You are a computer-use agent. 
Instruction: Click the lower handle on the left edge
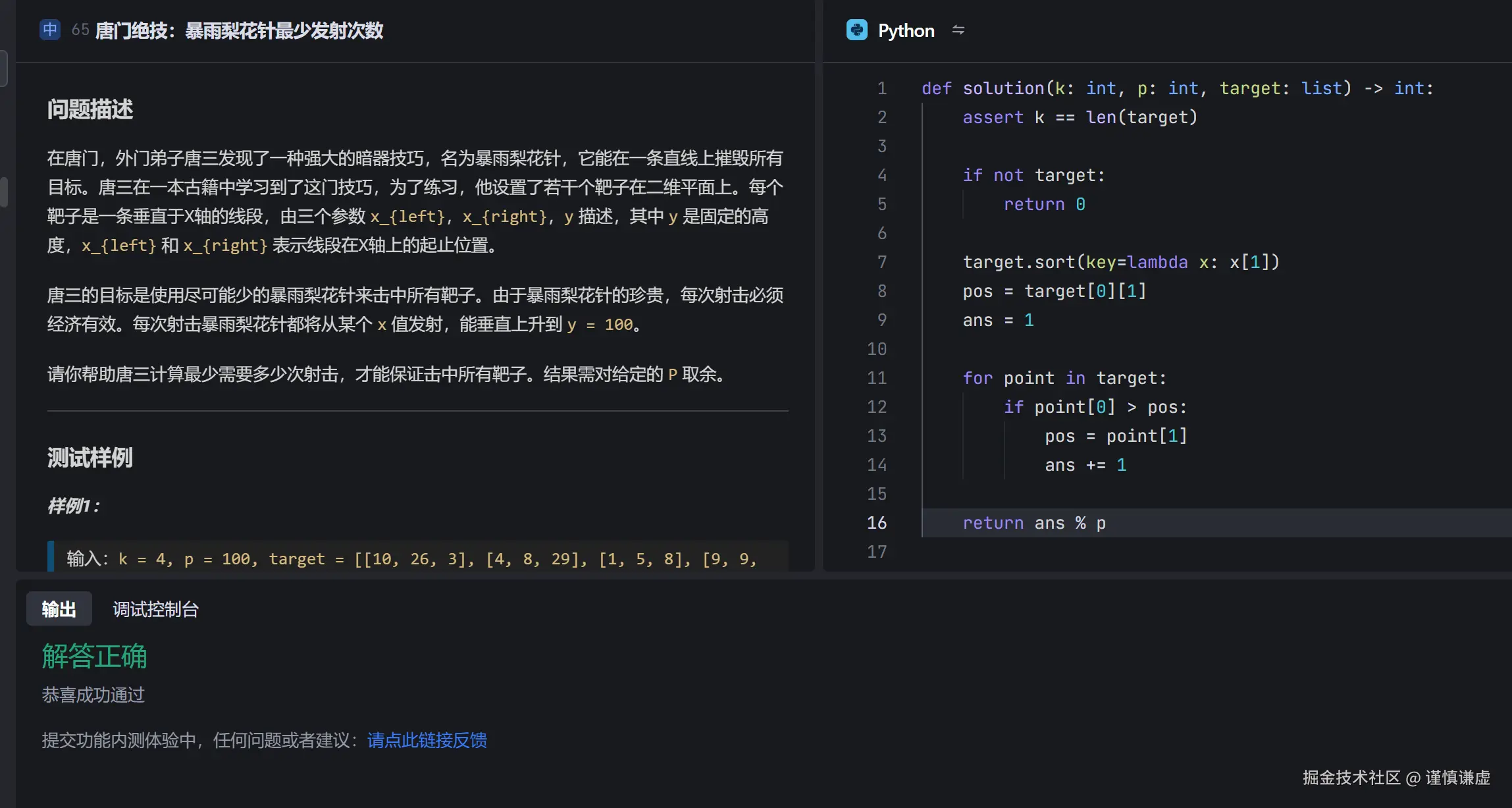pyautogui.click(x=3, y=192)
